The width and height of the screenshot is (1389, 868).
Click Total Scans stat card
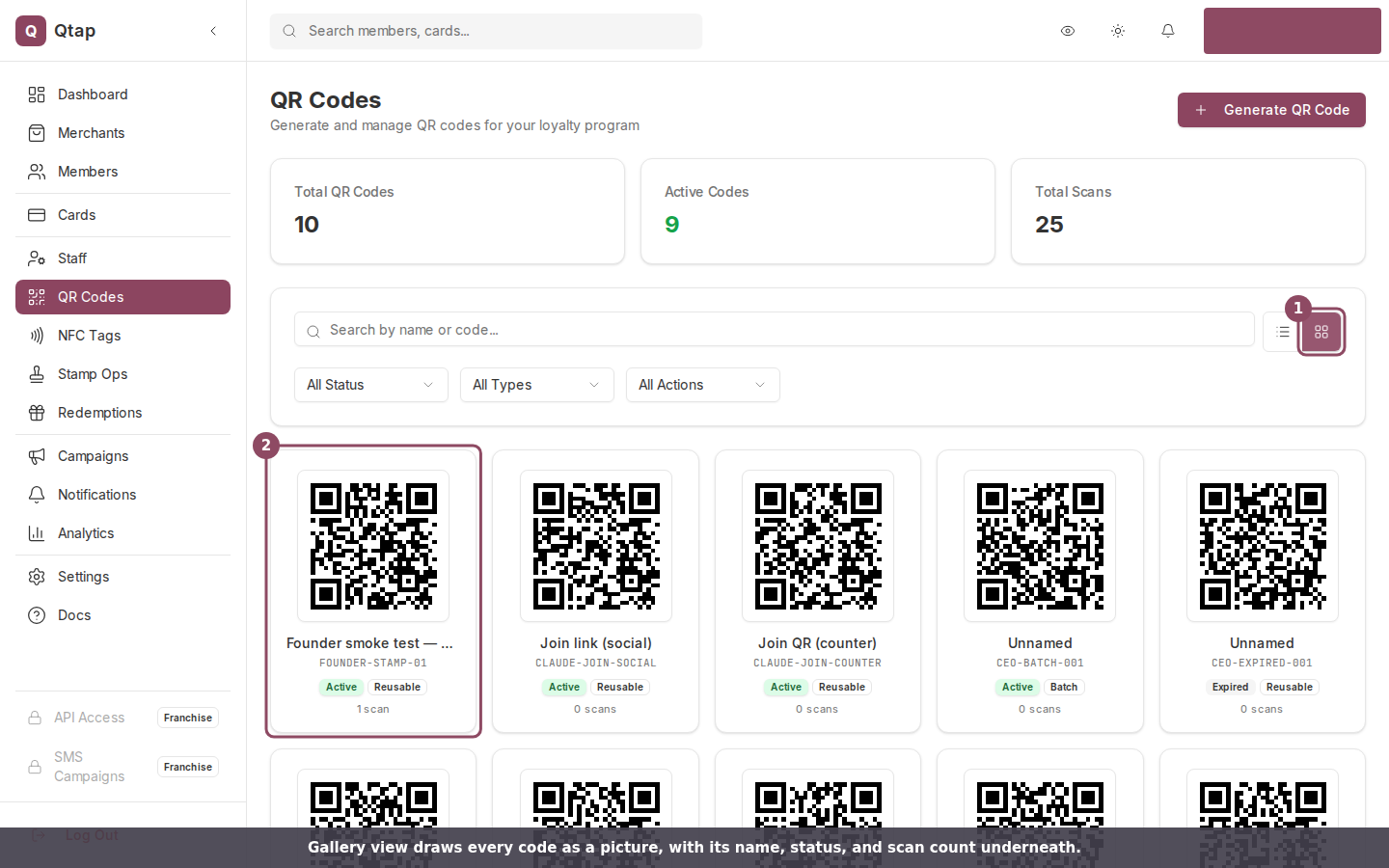click(1188, 211)
